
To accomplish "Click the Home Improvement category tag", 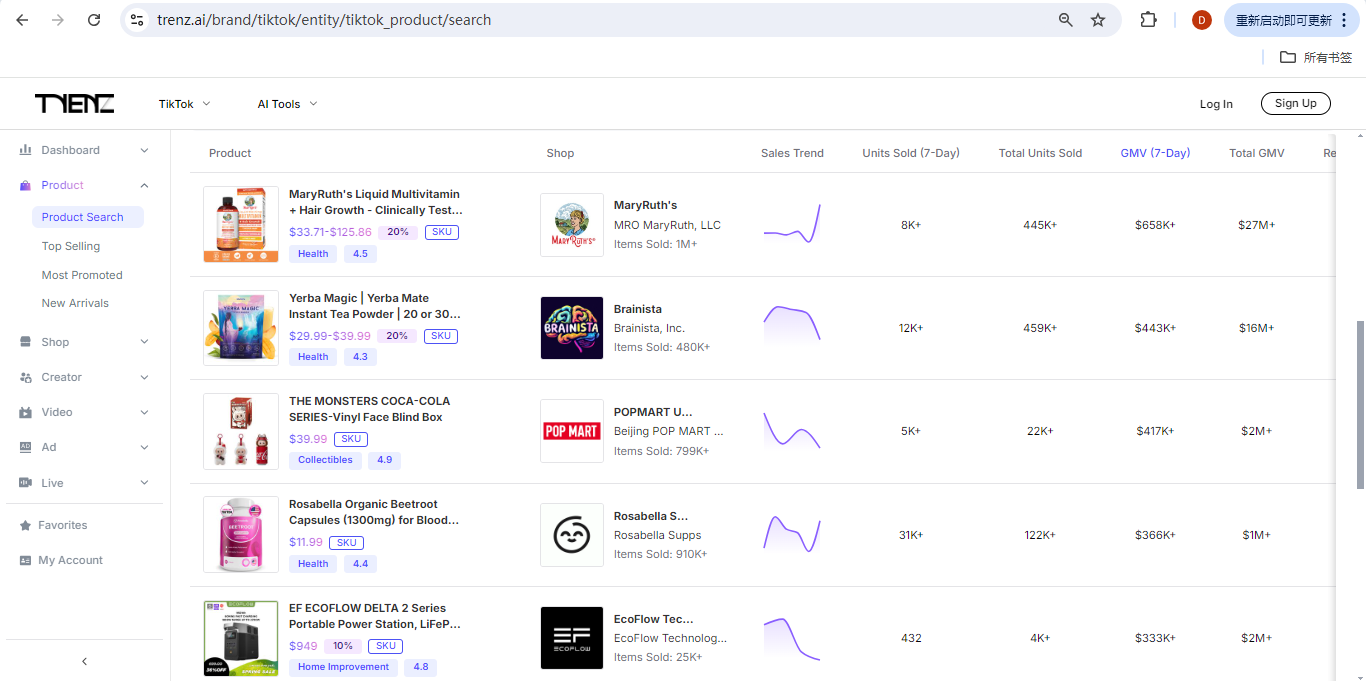I will 343,667.
